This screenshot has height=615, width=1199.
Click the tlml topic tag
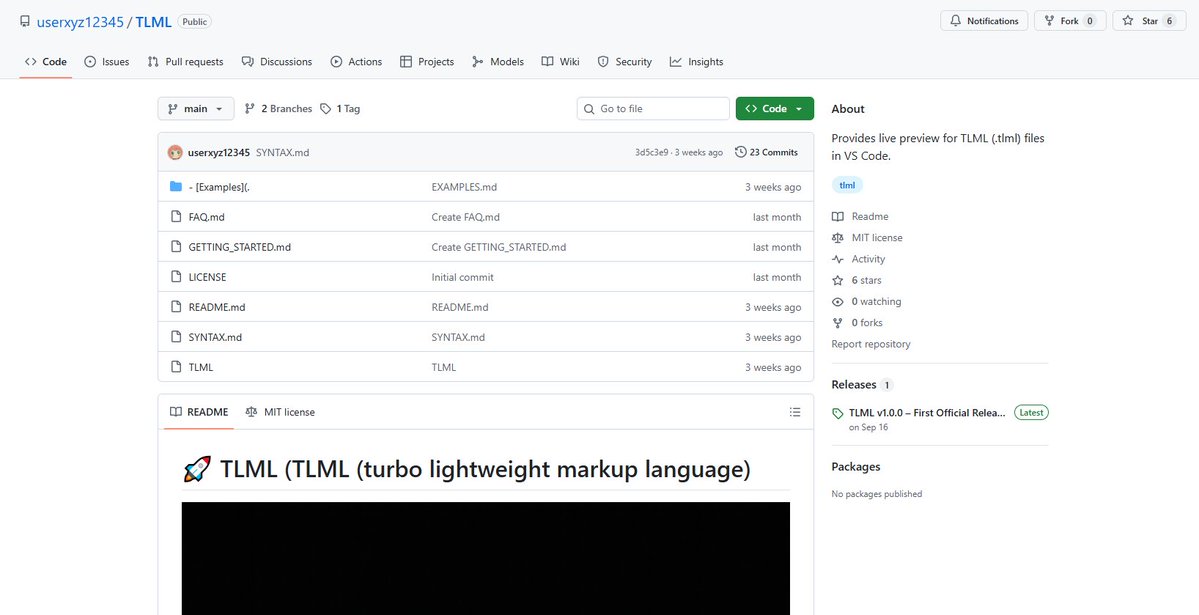click(x=847, y=185)
